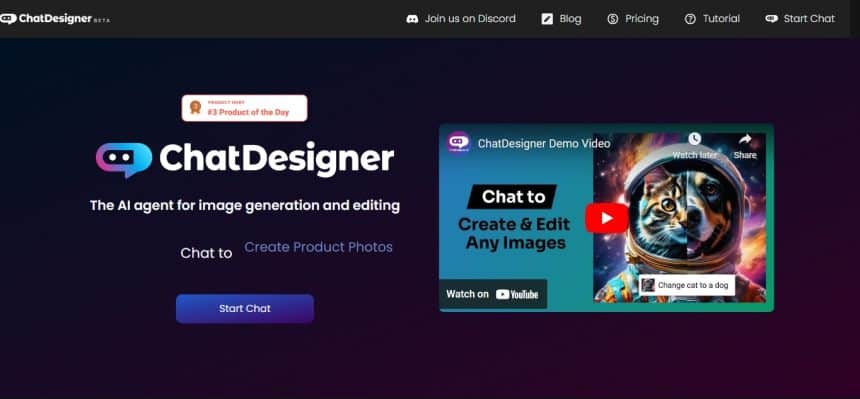This screenshot has height=399, width=860.
Task: Click the large ChatDesigner robot bubble logo
Action: [x=124, y=160]
